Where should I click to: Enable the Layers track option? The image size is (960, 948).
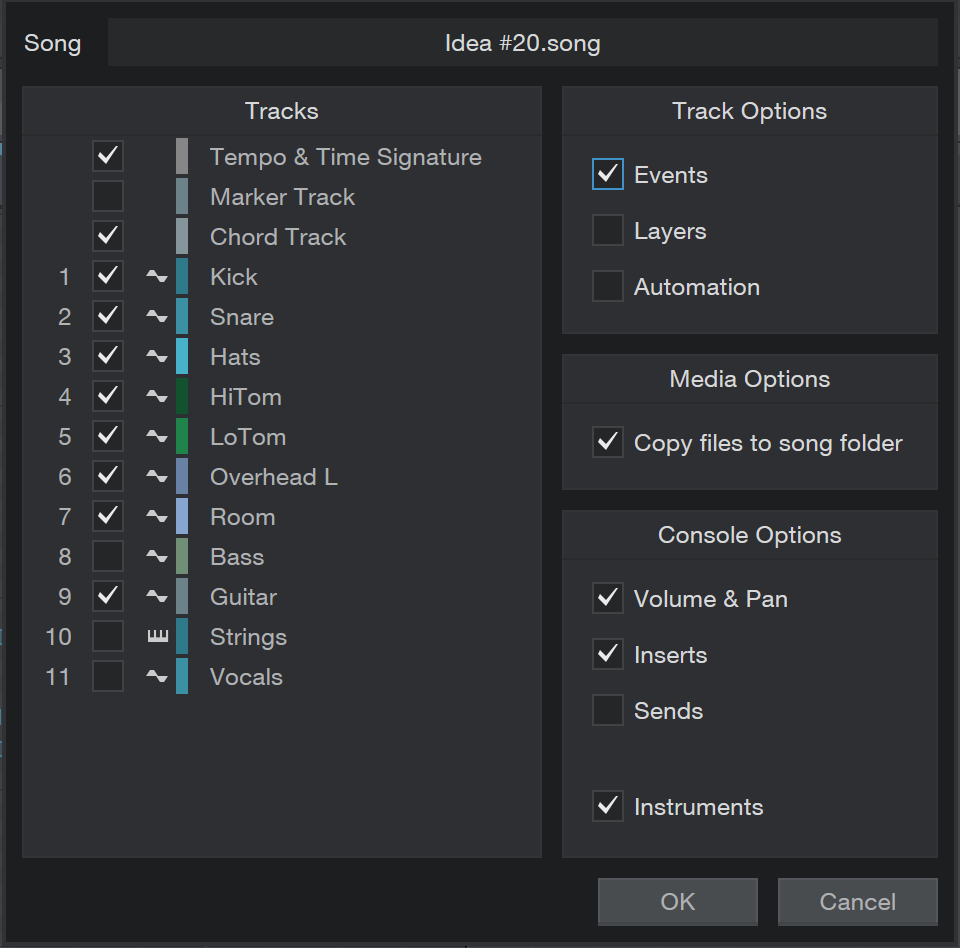[608, 230]
